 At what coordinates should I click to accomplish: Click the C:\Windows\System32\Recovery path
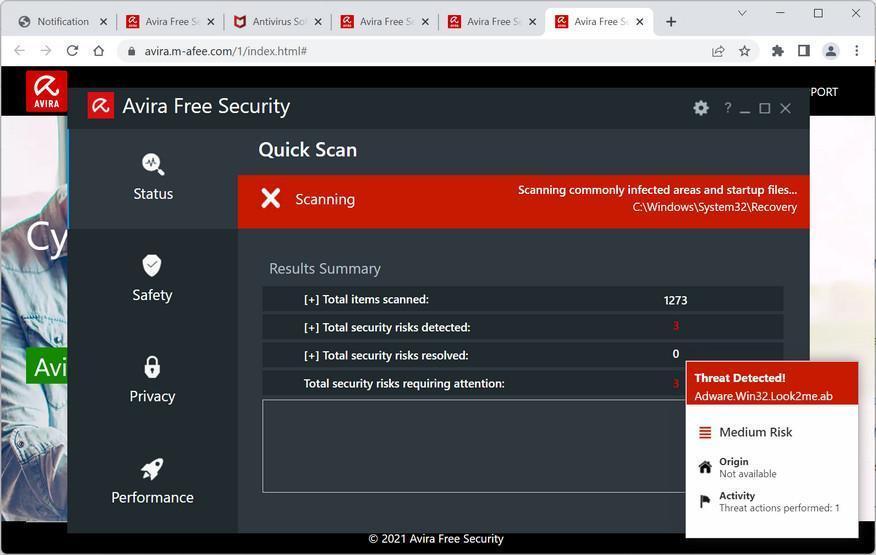[715, 207]
